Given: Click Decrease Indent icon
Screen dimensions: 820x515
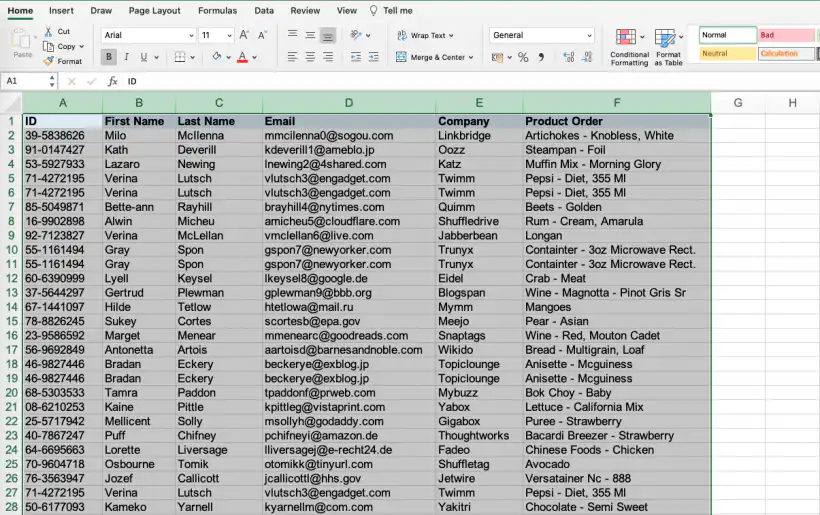Looking at the screenshot, I should tap(356, 57).
